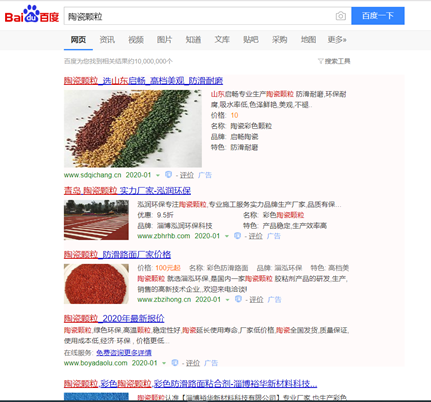Click the shield icon after www.sdqichang.cn

(169, 175)
